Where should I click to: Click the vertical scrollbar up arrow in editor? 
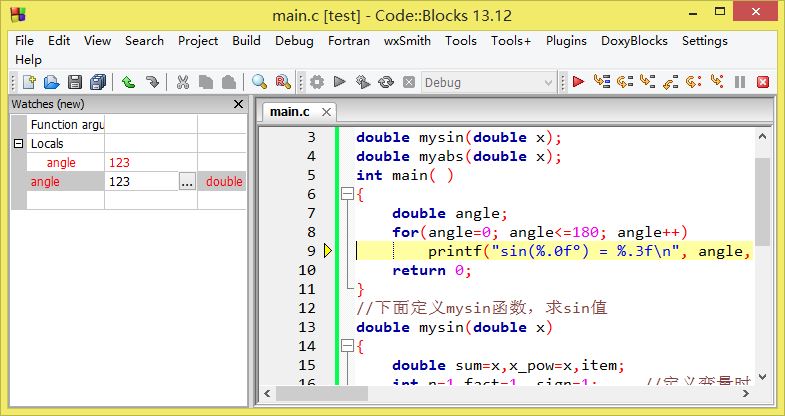[762, 136]
